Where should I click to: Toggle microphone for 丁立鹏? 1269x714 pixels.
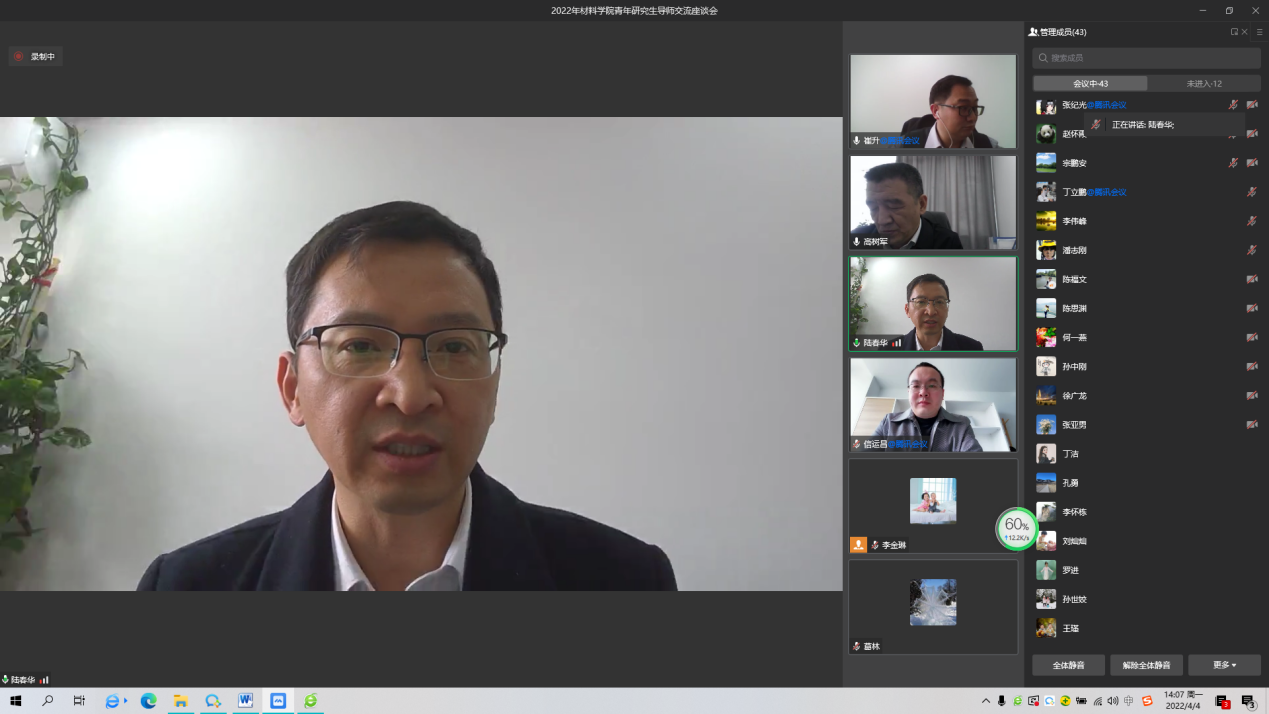(1251, 192)
